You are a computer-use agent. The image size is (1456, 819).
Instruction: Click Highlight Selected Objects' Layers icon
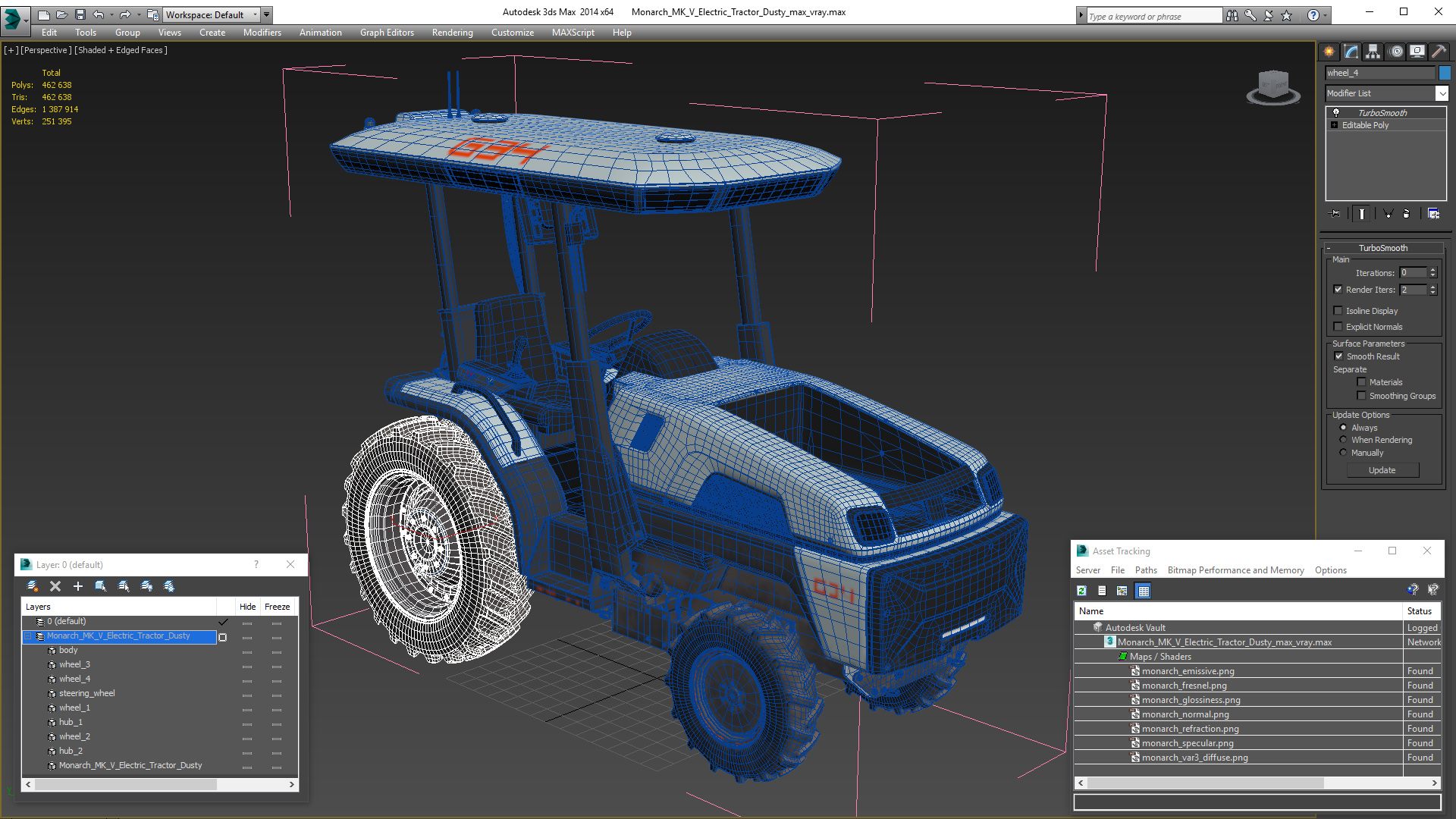[x=124, y=586]
